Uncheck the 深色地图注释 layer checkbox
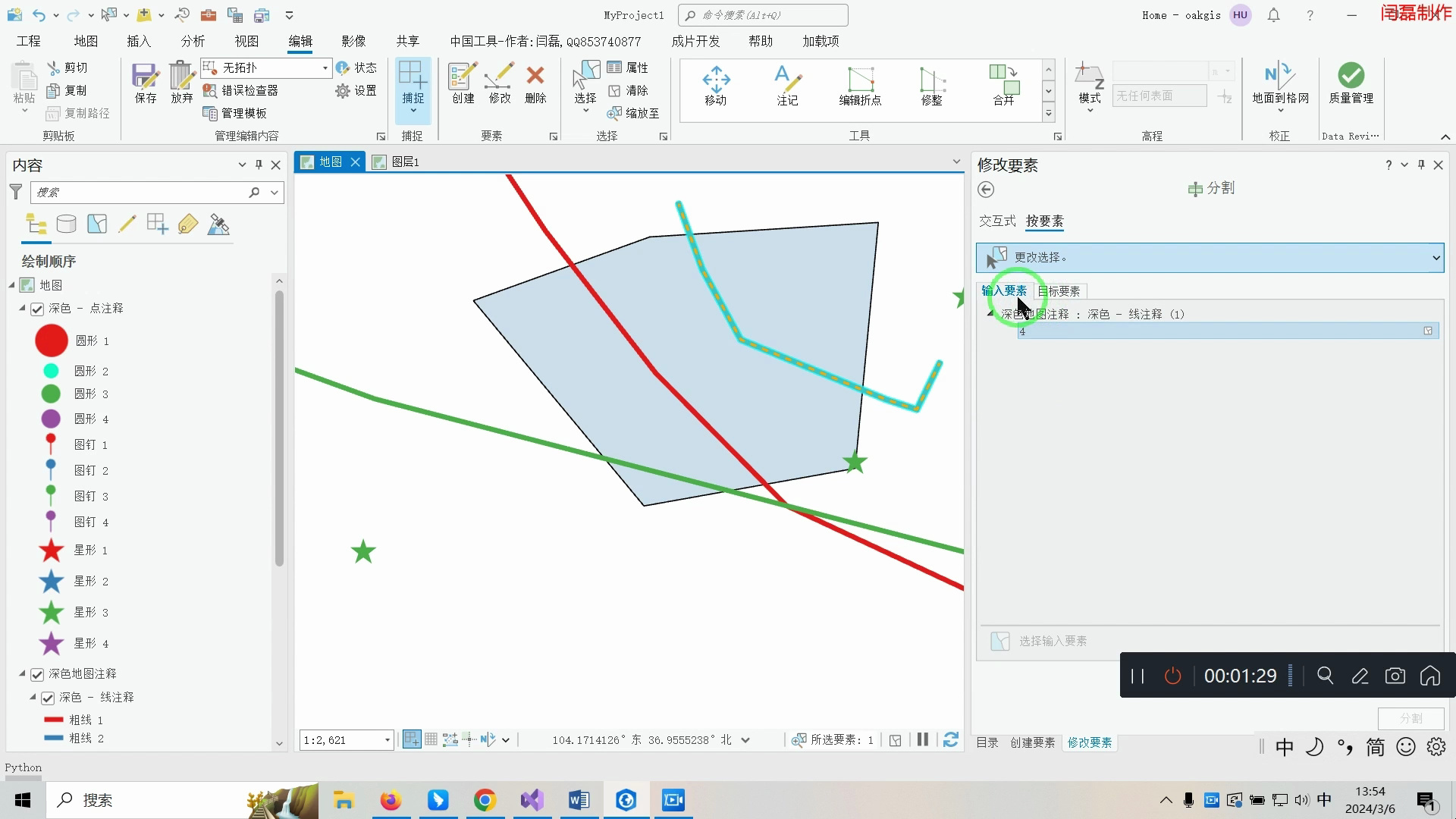This screenshot has height=819, width=1456. 37,673
